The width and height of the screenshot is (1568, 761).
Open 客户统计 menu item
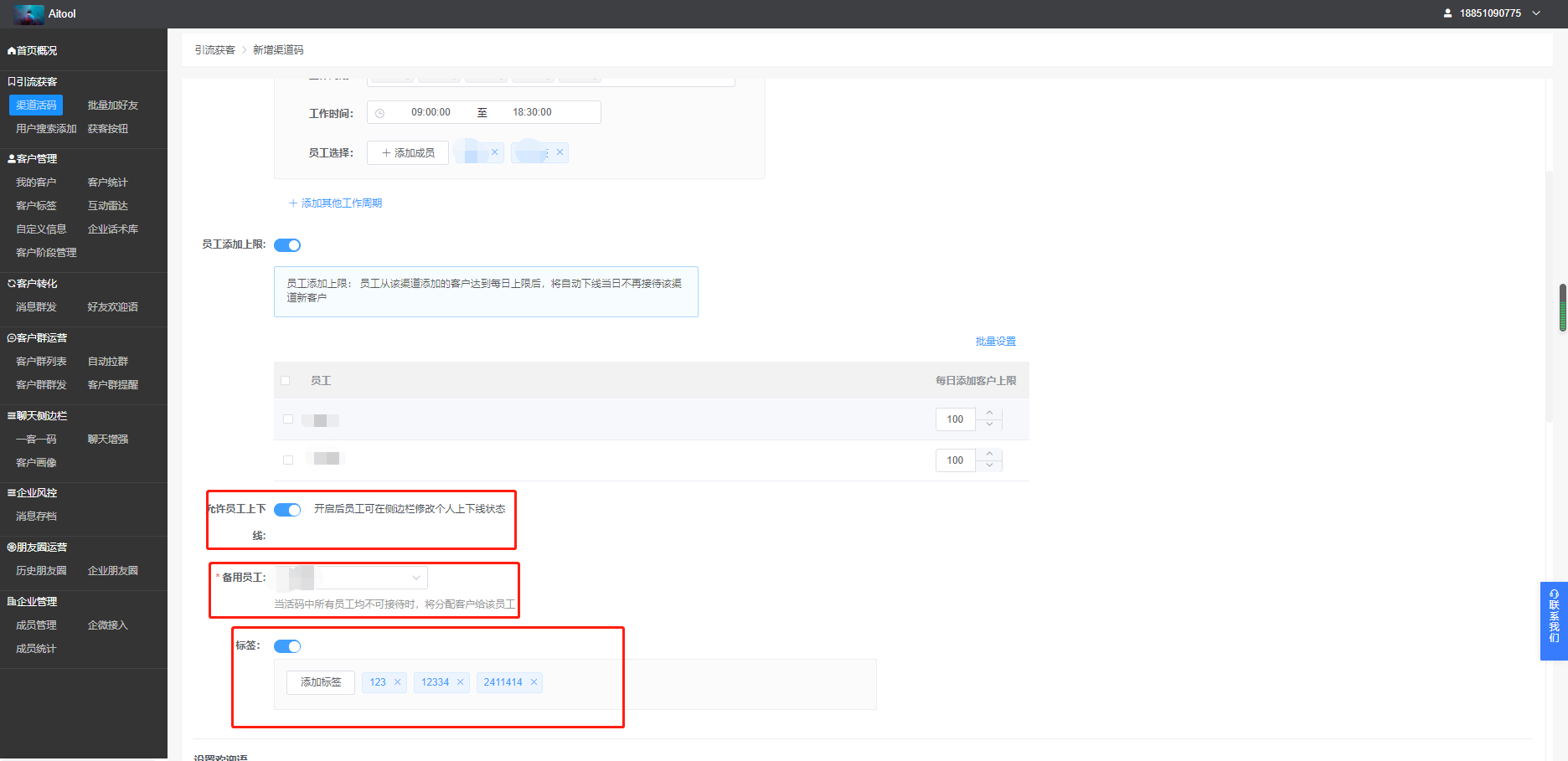pos(108,183)
